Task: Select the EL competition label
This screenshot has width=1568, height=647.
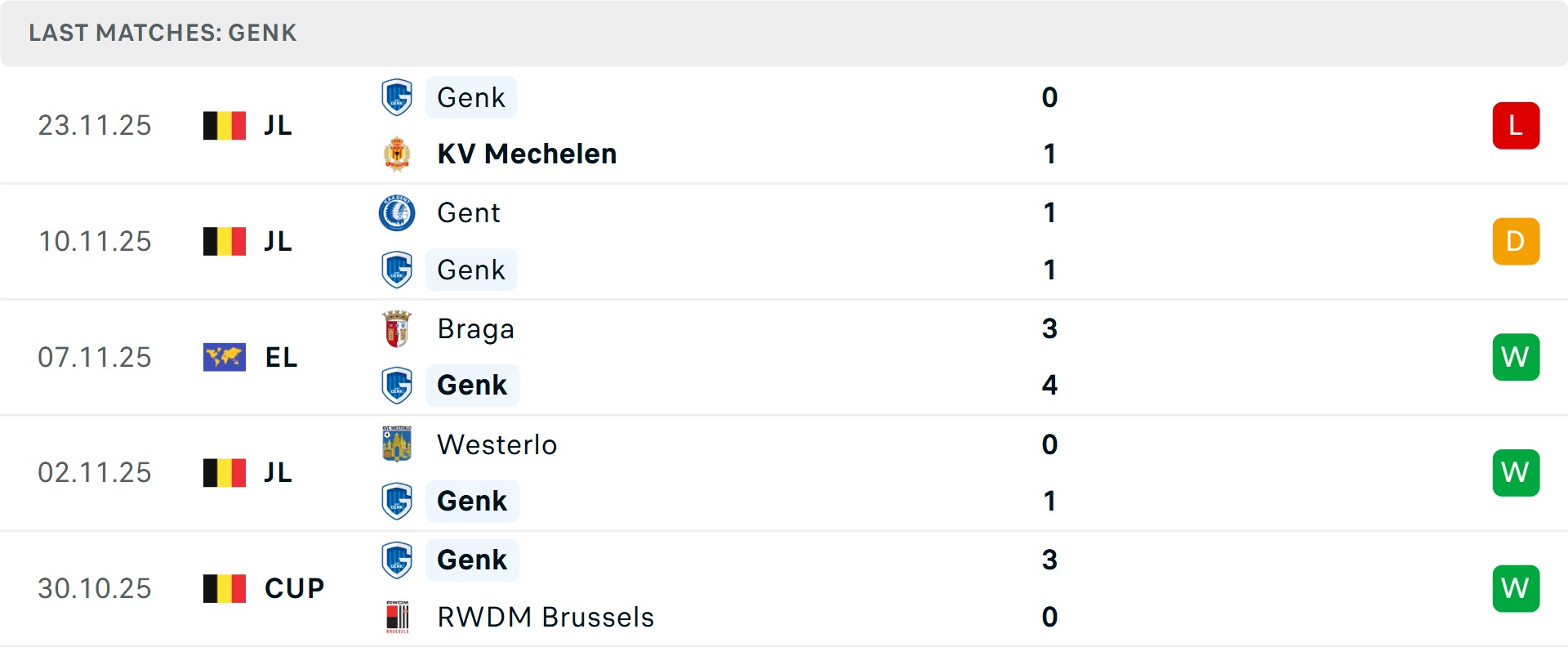Action: pyautogui.click(x=281, y=357)
